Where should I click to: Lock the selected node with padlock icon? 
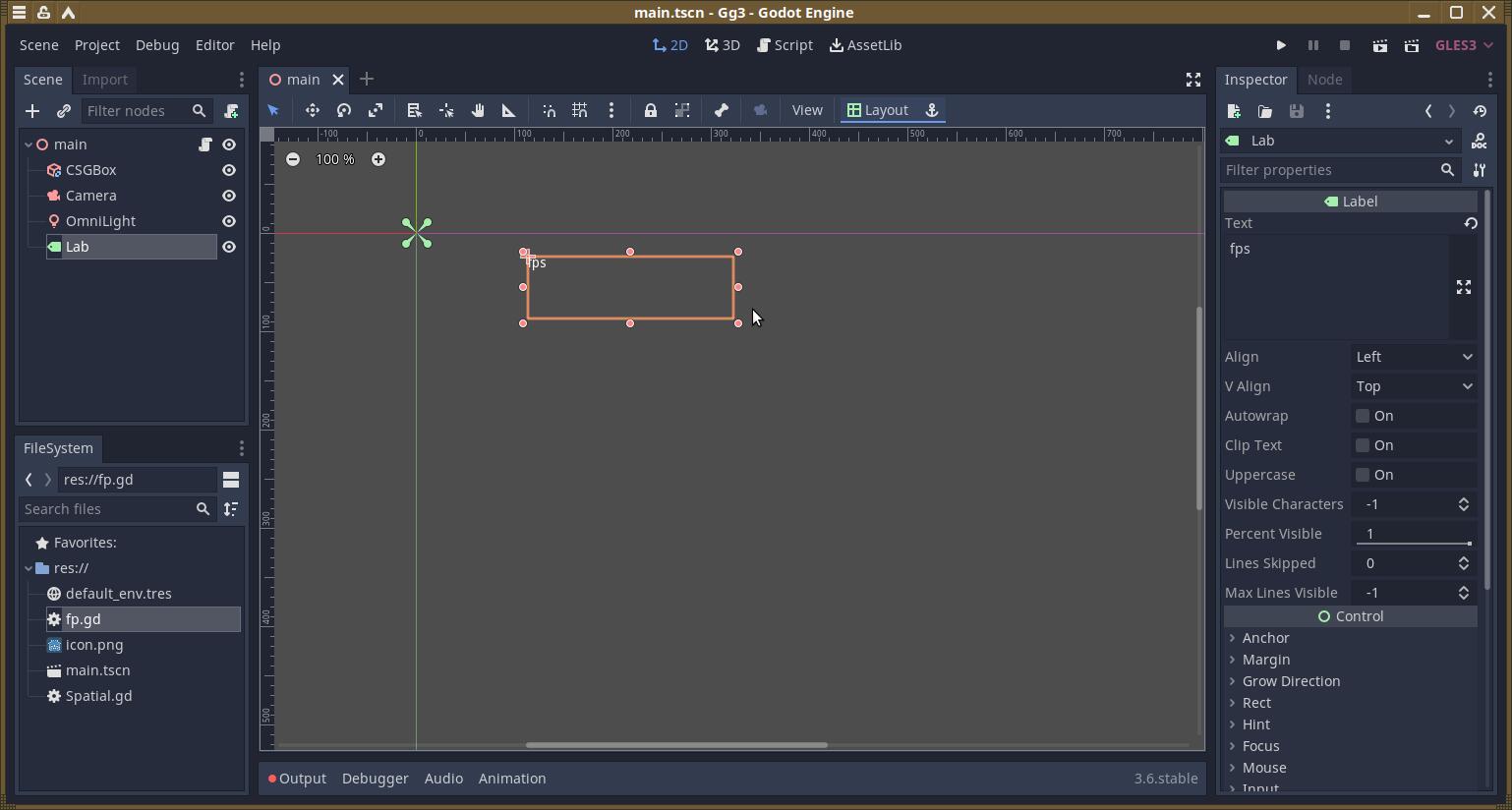coord(650,110)
